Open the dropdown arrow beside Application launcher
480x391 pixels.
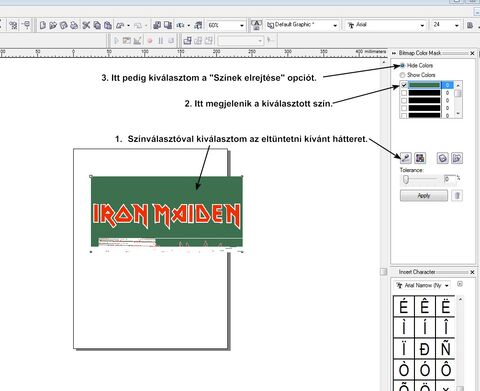(189, 26)
